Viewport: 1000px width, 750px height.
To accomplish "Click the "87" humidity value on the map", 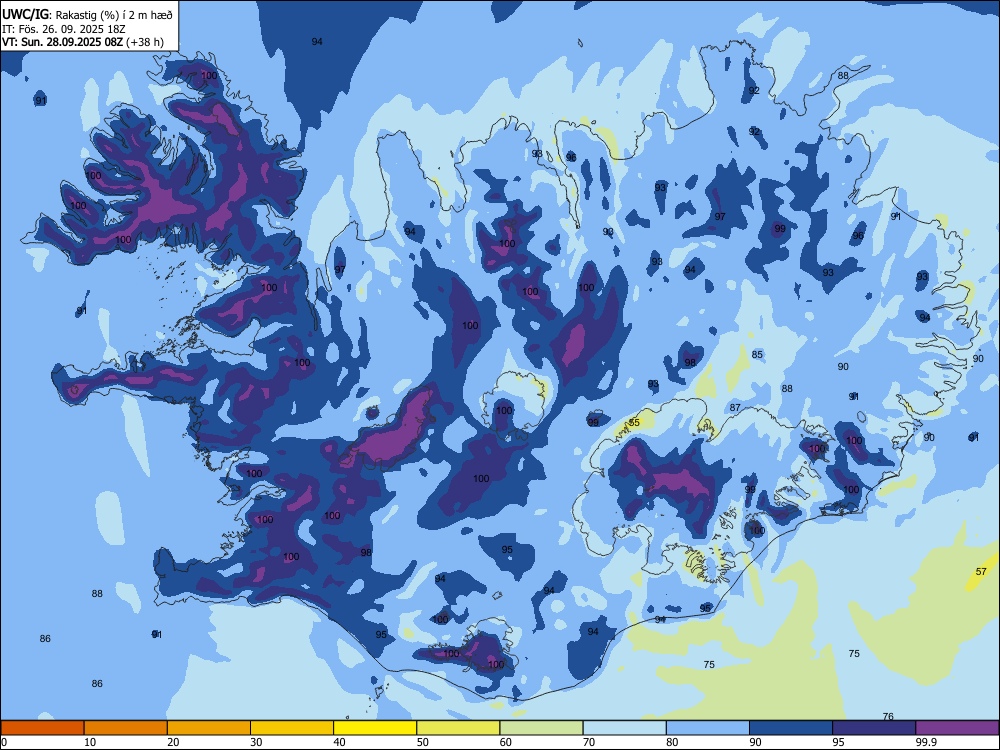I will [x=735, y=408].
